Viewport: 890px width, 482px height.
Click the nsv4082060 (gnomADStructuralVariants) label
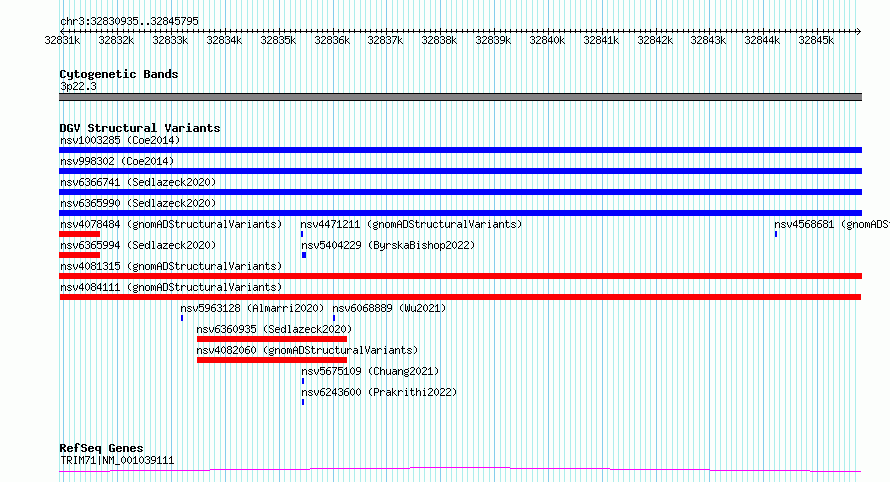[307, 350]
